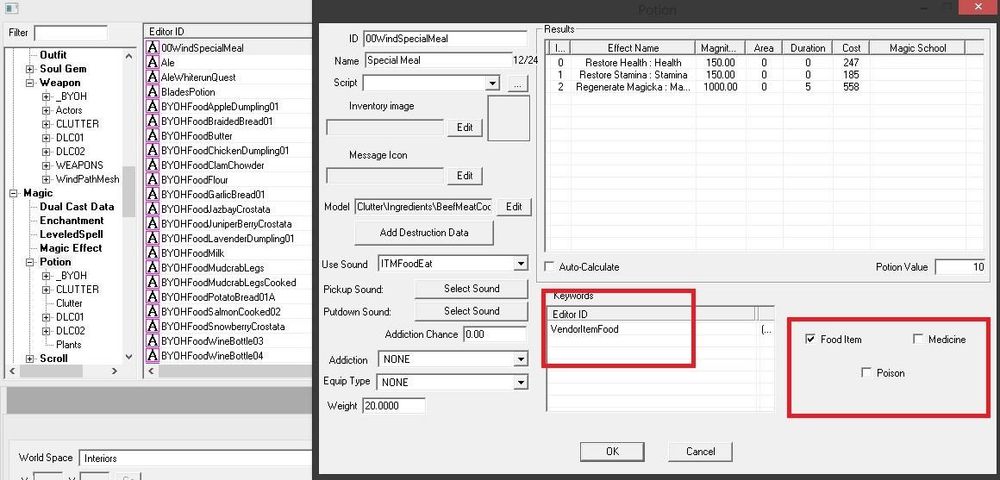Viewport: 1000px width, 480px height.
Task: Click the icon beside BYOHFoodSalmonCooked02
Action: click(x=152, y=312)
